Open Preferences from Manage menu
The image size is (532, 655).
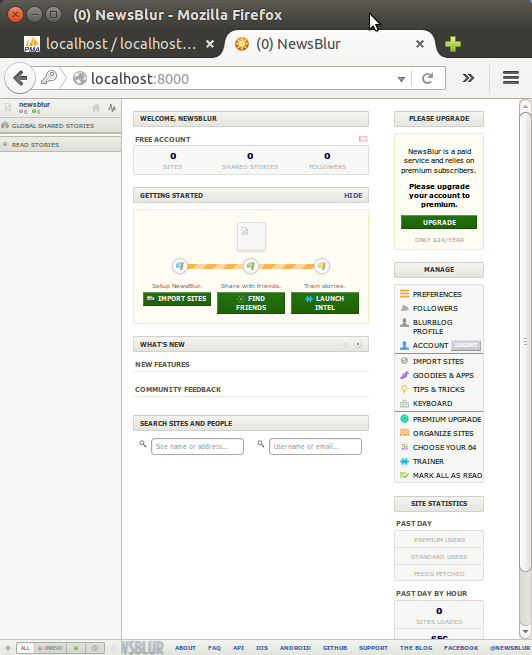(438, 294)
